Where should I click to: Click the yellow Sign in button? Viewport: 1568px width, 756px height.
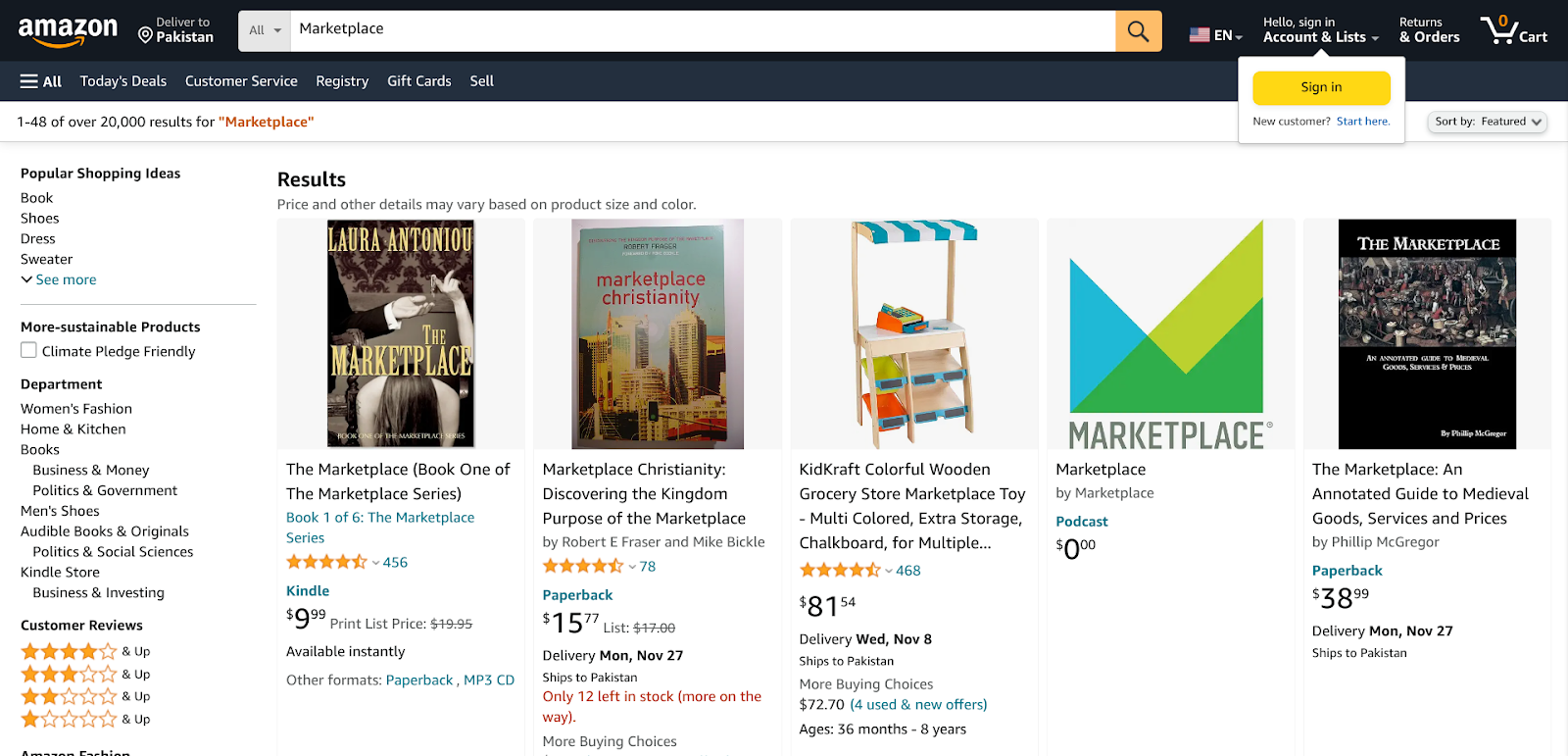1321,87
